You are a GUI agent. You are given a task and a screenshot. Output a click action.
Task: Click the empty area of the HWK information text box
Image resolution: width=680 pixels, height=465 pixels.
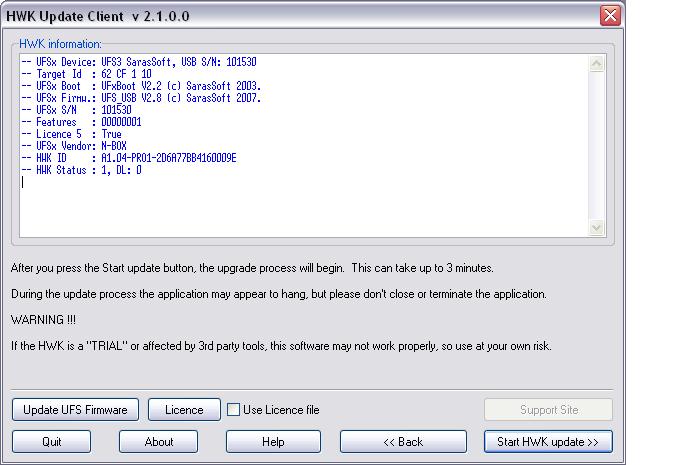(x=304, y=208)
